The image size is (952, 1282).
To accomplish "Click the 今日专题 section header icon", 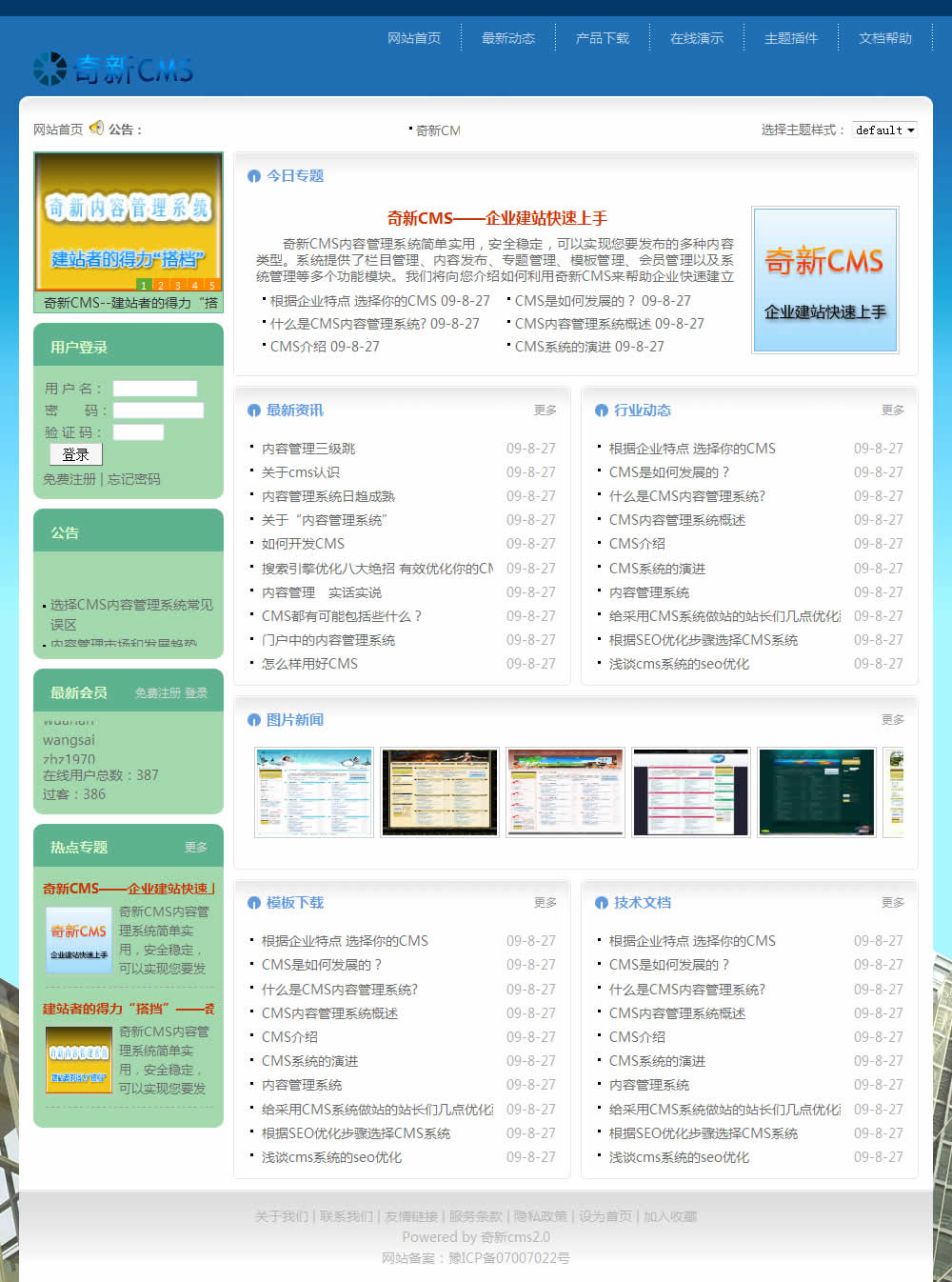I will point(252,176).
